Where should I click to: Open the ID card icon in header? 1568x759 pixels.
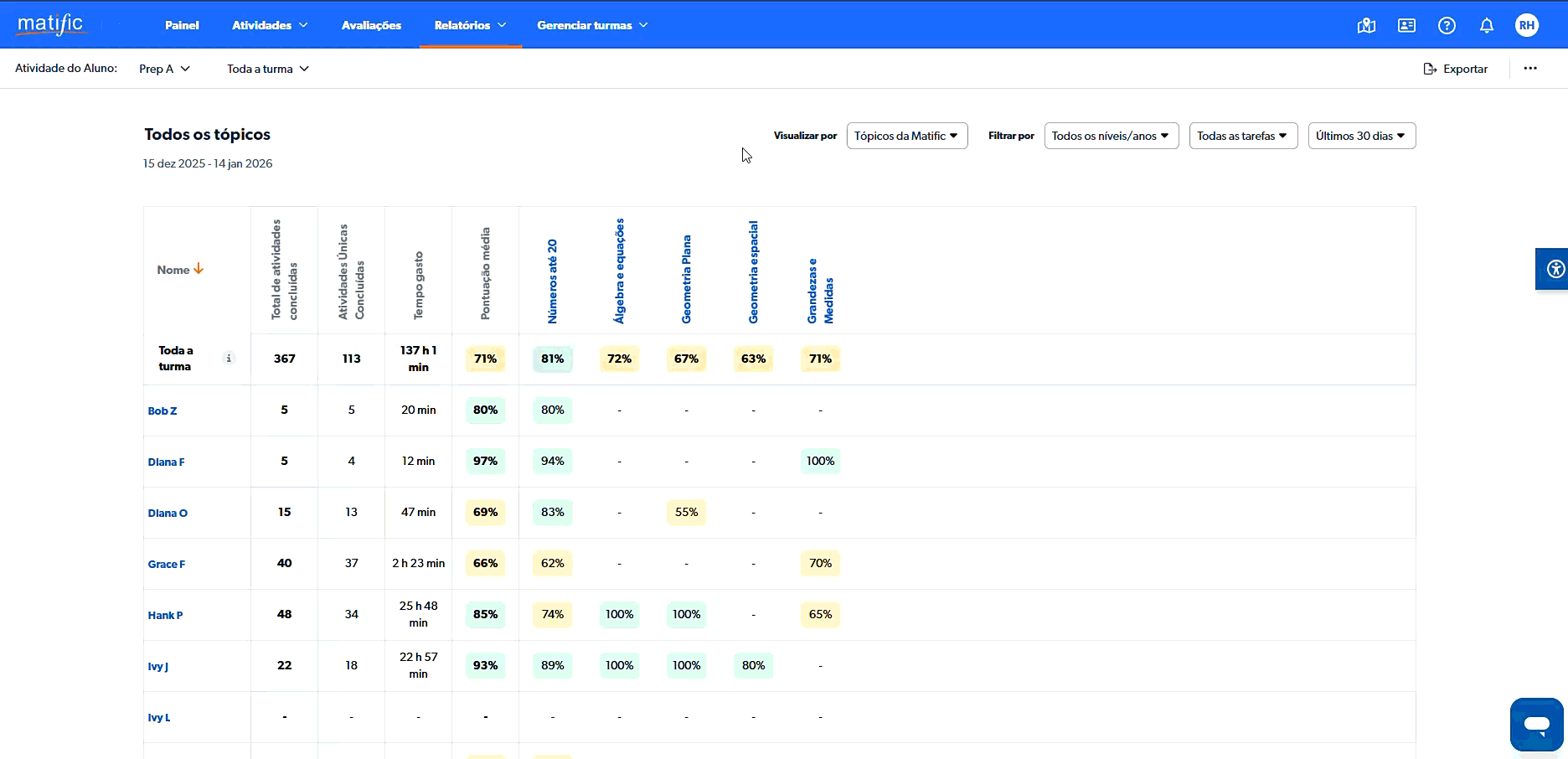click(x=1406, y=25)
